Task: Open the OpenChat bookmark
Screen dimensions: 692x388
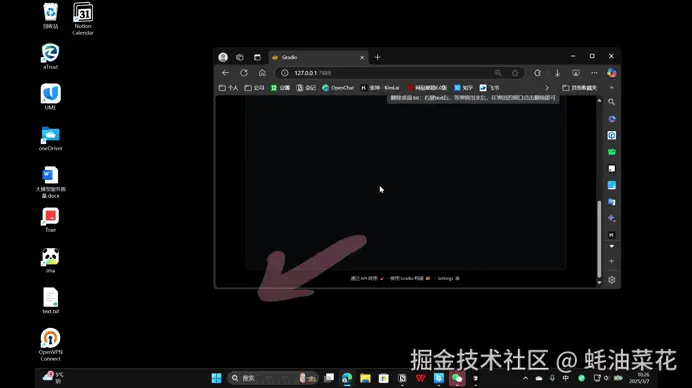Action: [x=338, y=88]
